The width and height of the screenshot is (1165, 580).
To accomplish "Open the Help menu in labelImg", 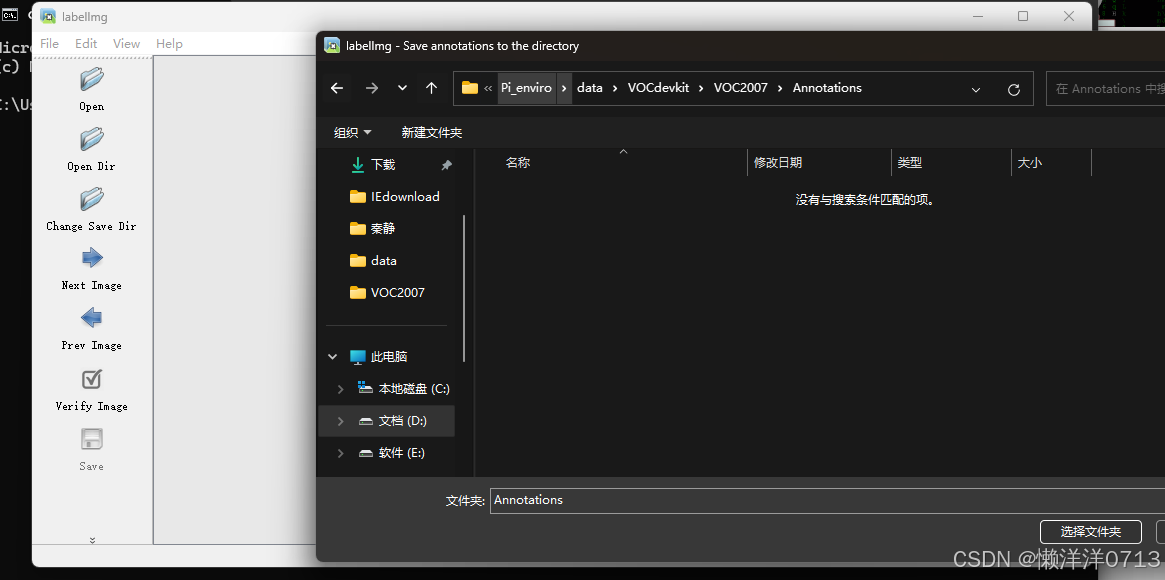I will pyautogui.click(x=169, y=44).
